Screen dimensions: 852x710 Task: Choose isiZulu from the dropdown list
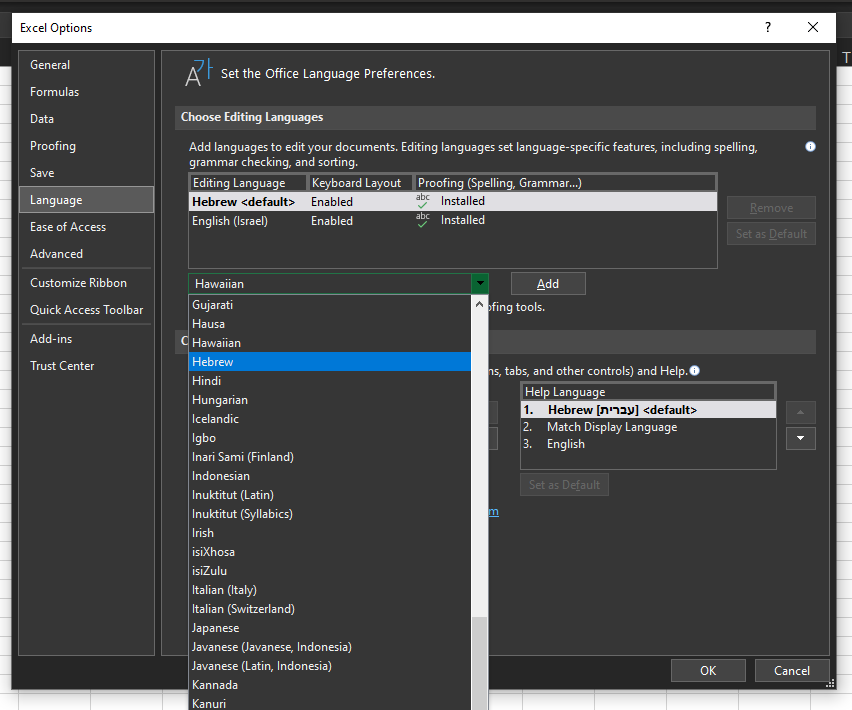click(x=330, y=571)
